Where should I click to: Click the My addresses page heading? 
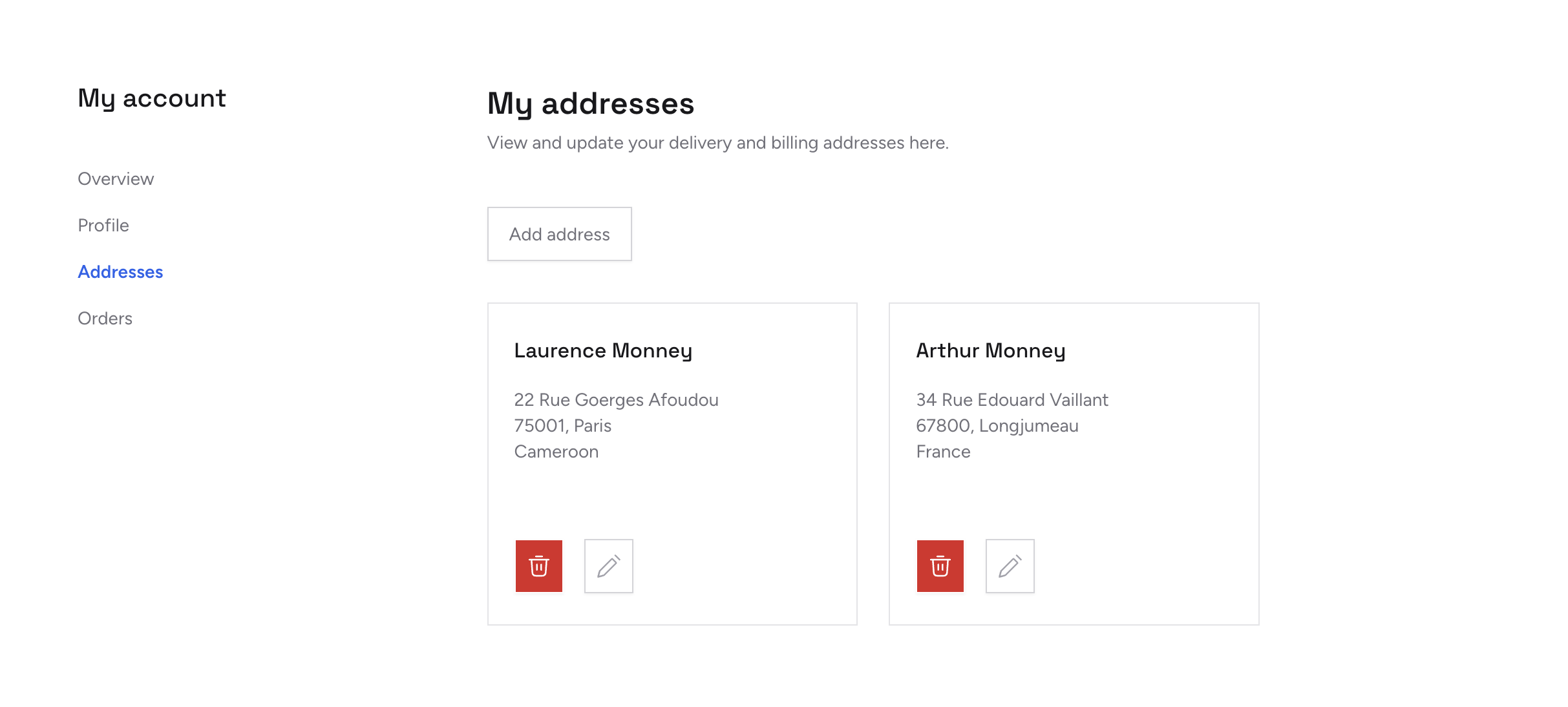coord(590,103)
